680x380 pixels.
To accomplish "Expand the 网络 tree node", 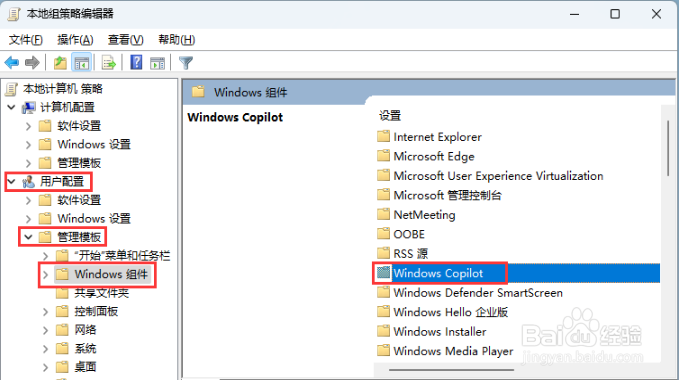I will tap(46, 330).
